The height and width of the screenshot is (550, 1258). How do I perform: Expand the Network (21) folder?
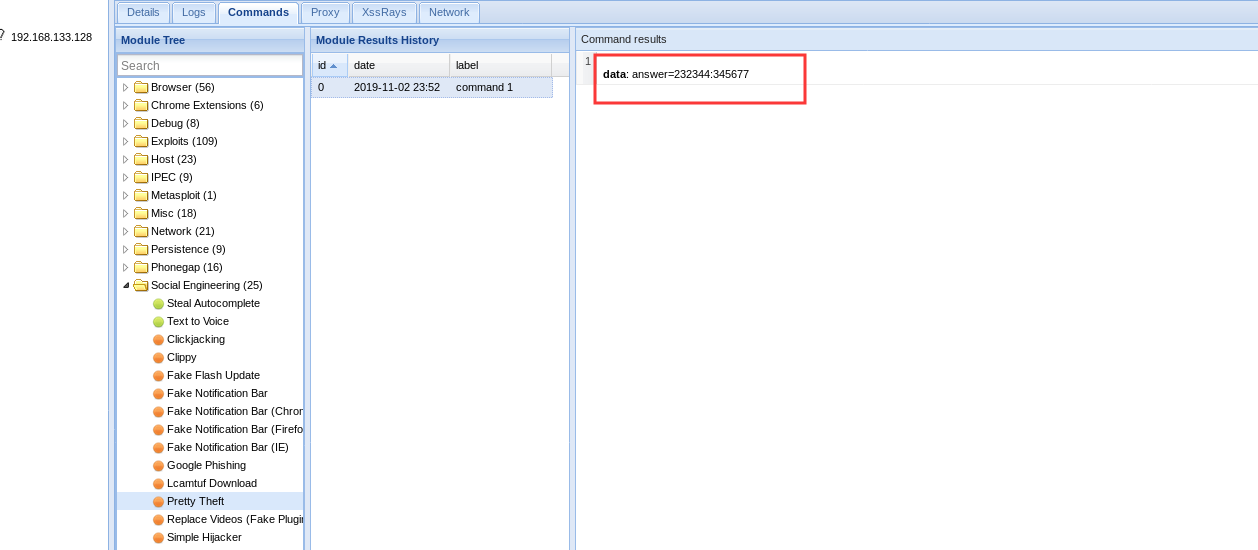coord(126,231)
